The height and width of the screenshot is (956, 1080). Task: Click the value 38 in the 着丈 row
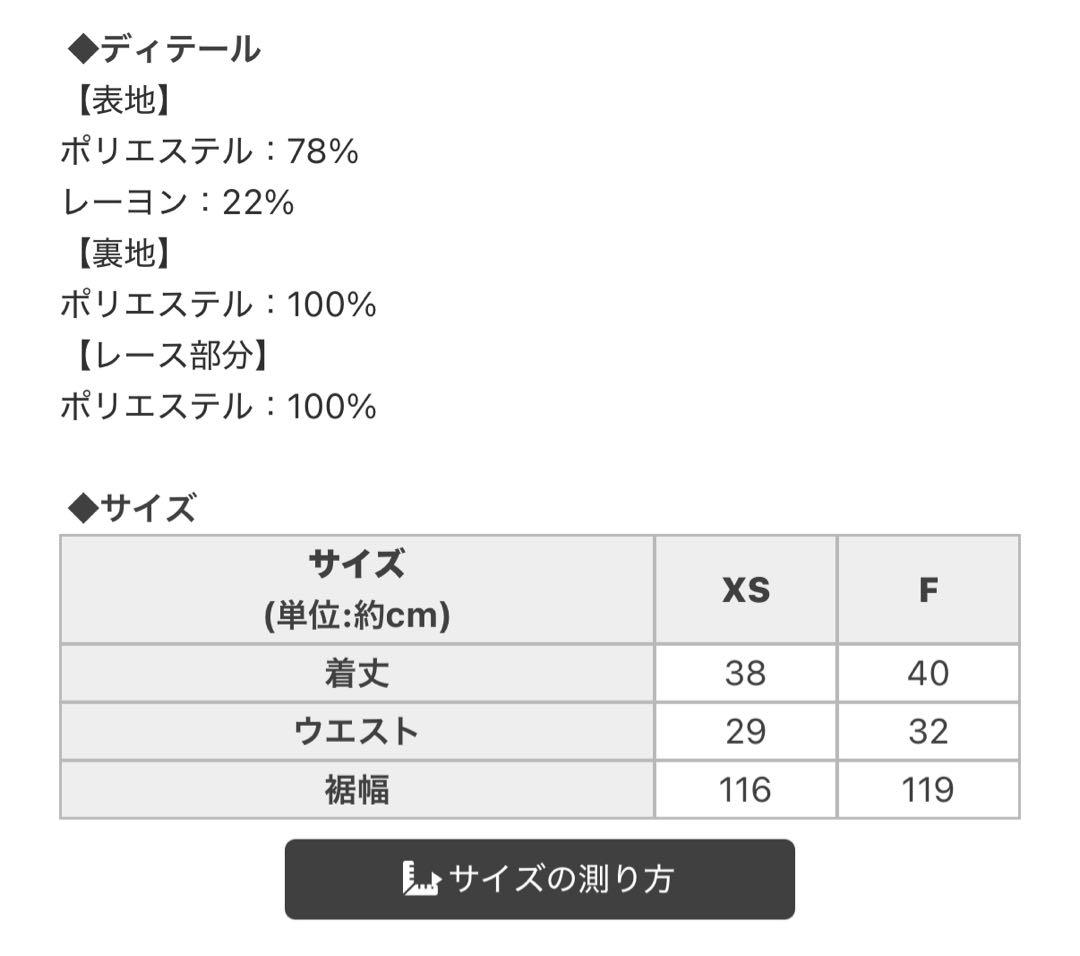(745, 673)
